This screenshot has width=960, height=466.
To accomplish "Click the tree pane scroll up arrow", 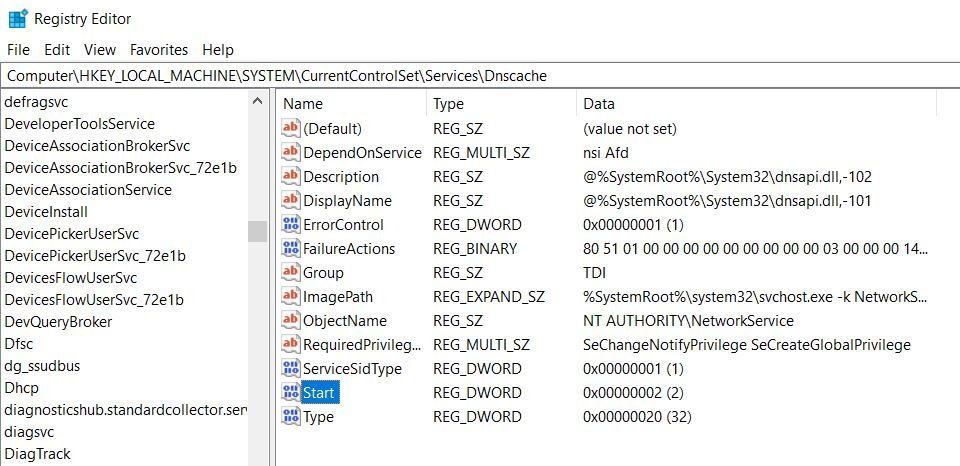I will [x=257, y=101].
